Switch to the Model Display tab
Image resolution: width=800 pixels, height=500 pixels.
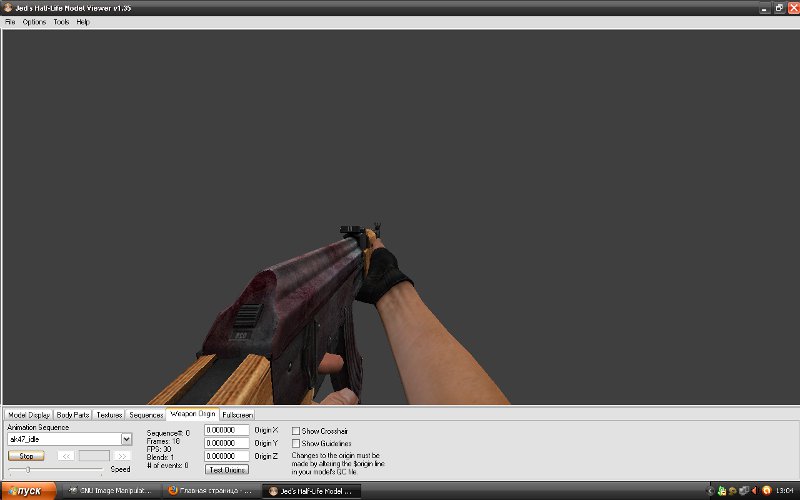tap(29, 415)
